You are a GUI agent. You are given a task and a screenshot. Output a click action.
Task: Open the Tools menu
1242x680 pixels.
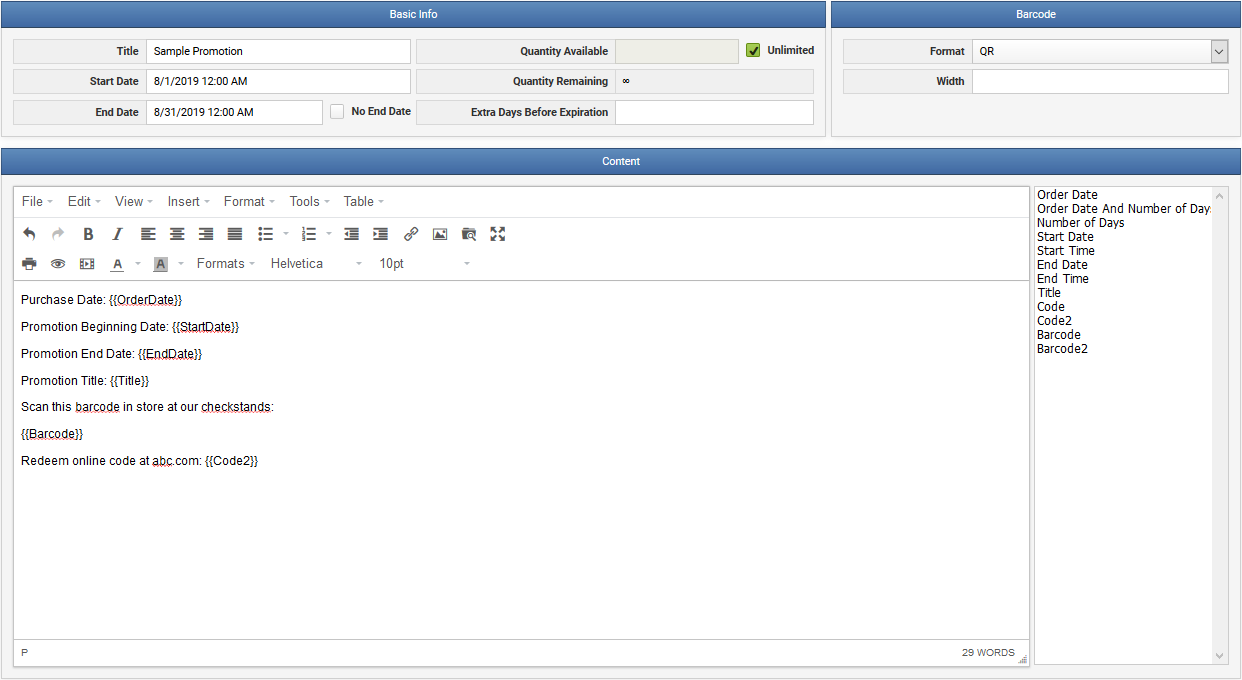point(310,201)
